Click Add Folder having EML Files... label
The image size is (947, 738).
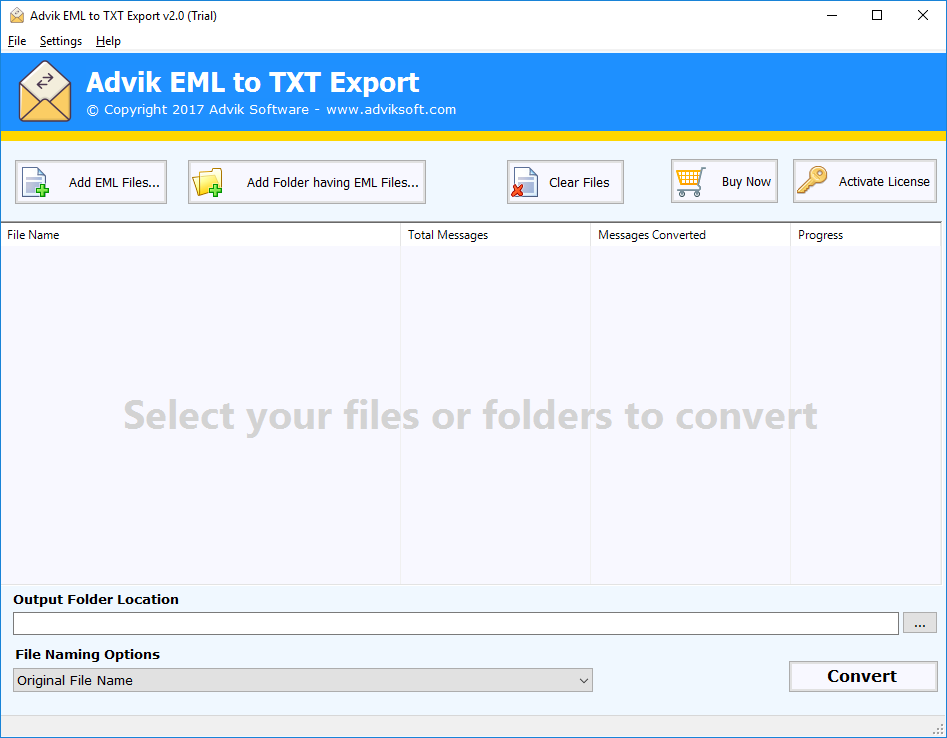[x=332, y=182]
